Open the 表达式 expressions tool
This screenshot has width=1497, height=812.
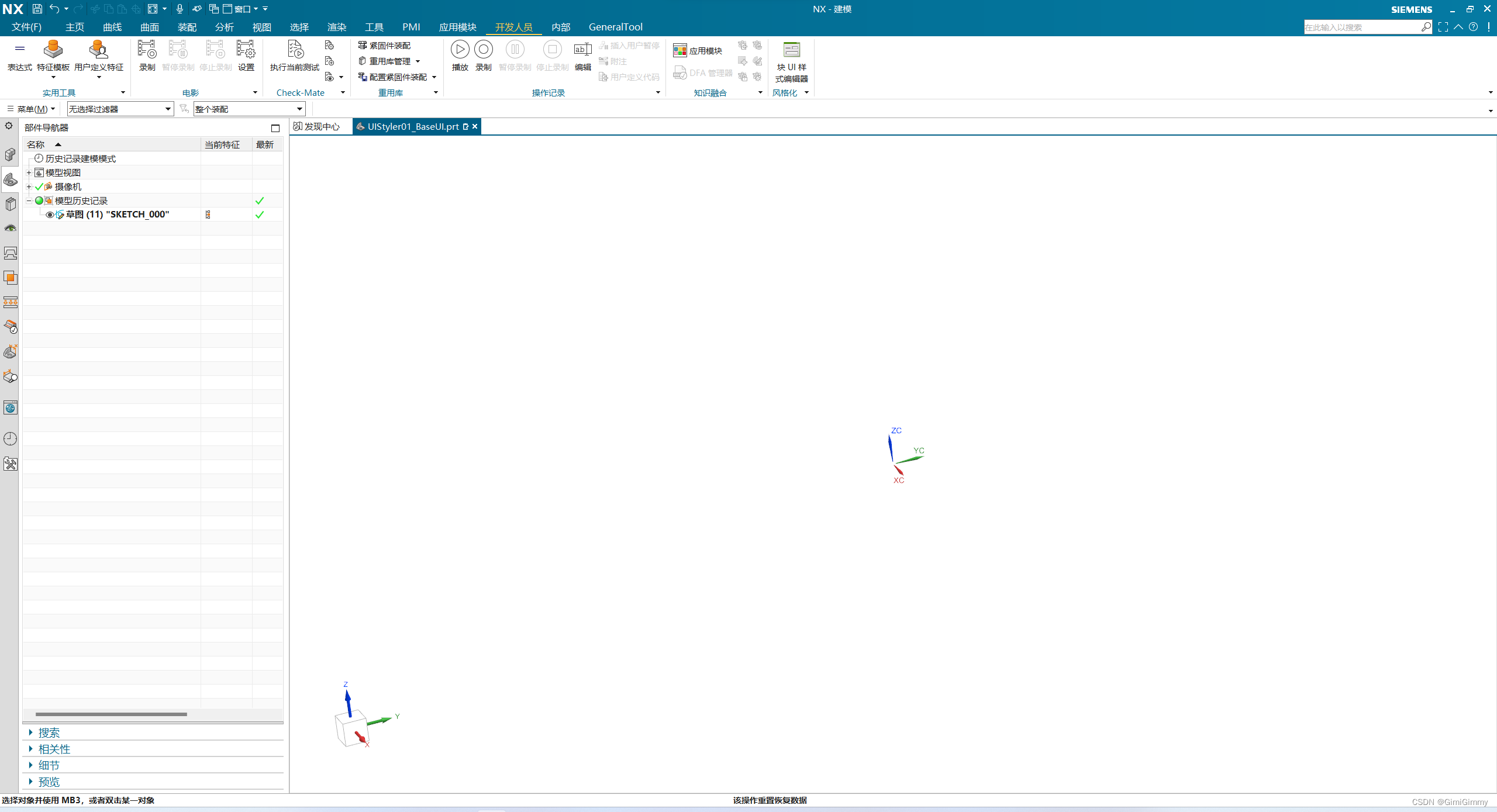click(x=19, y=56)
